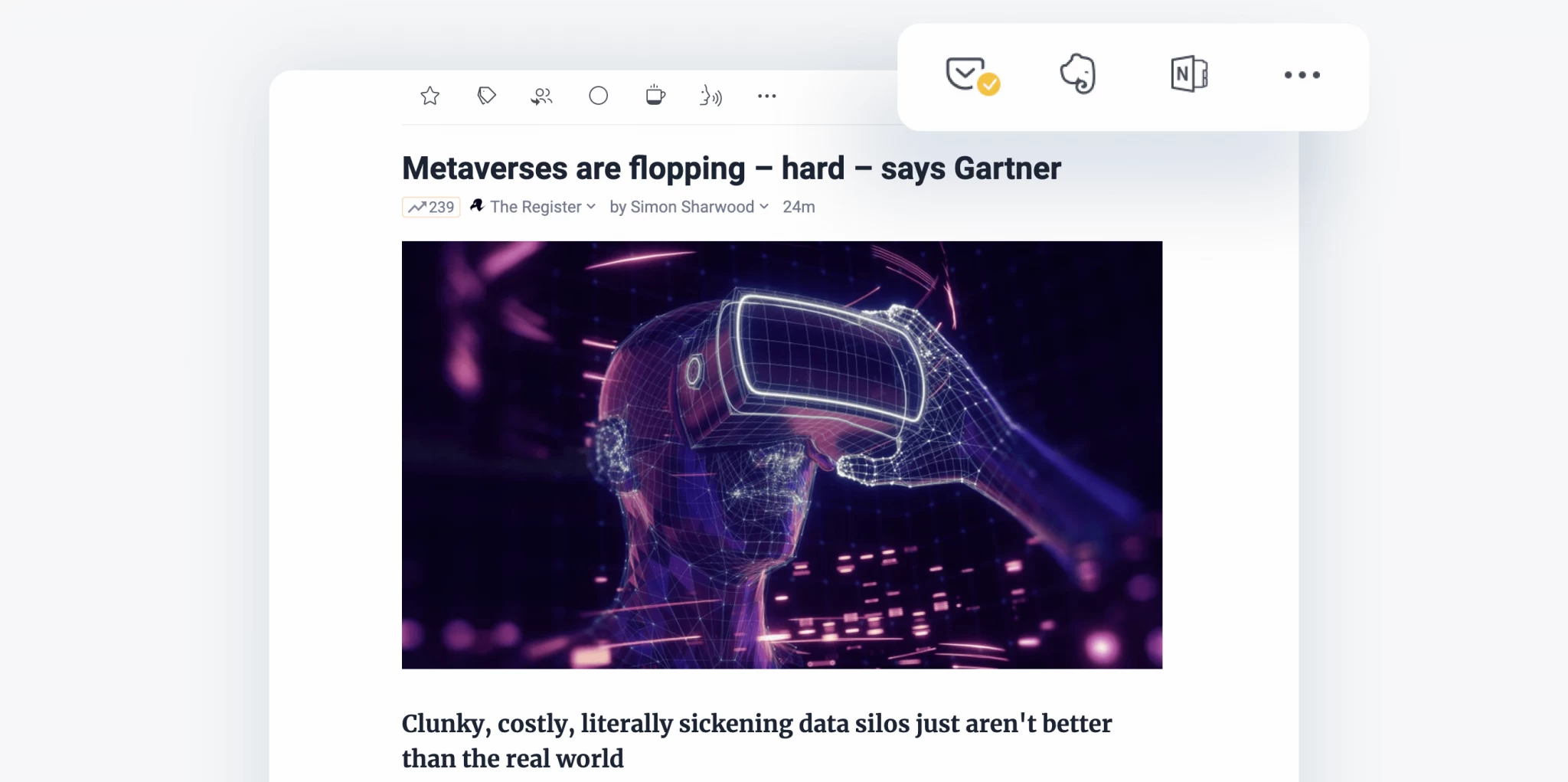The height and width of the screenshot is (782, 1568).
Task: Star the article with the read-later icon
Action: click(430, 96)
